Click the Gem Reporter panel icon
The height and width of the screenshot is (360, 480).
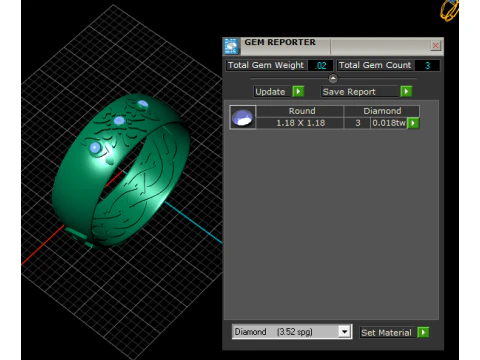pos(231,46)
